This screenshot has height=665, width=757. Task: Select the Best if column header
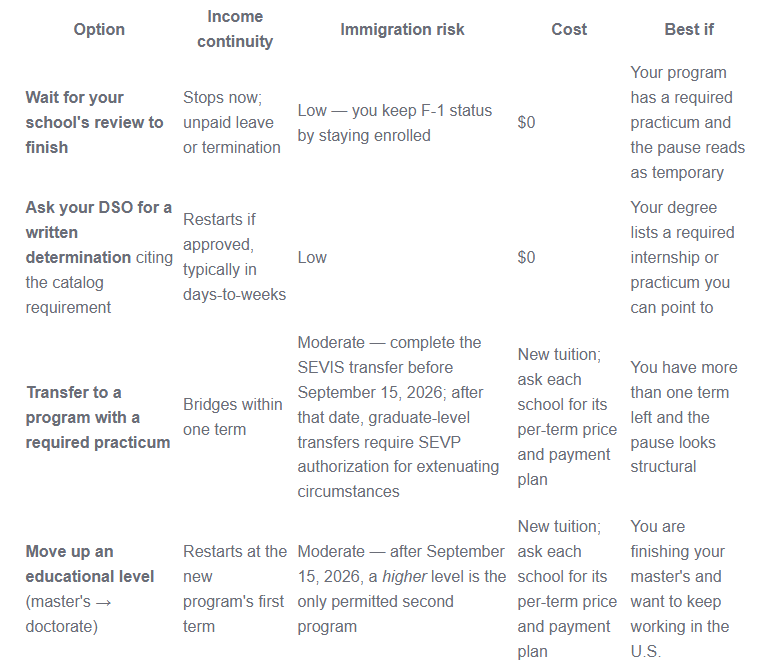[x=689, y=29]
